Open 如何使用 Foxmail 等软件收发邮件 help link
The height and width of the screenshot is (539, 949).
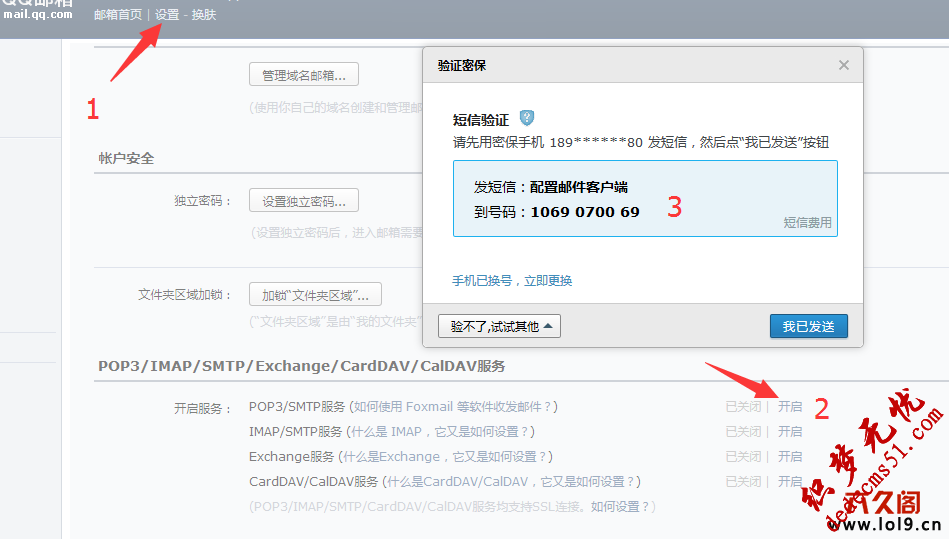pos(453,407)
